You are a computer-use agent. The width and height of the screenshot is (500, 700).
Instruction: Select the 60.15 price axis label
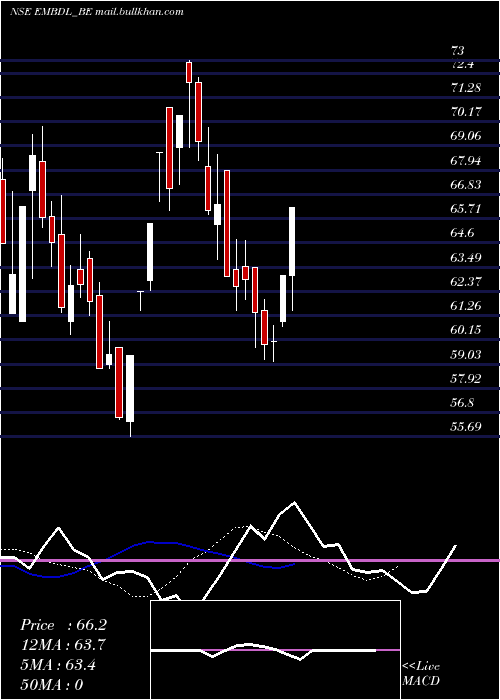point(466,329)
